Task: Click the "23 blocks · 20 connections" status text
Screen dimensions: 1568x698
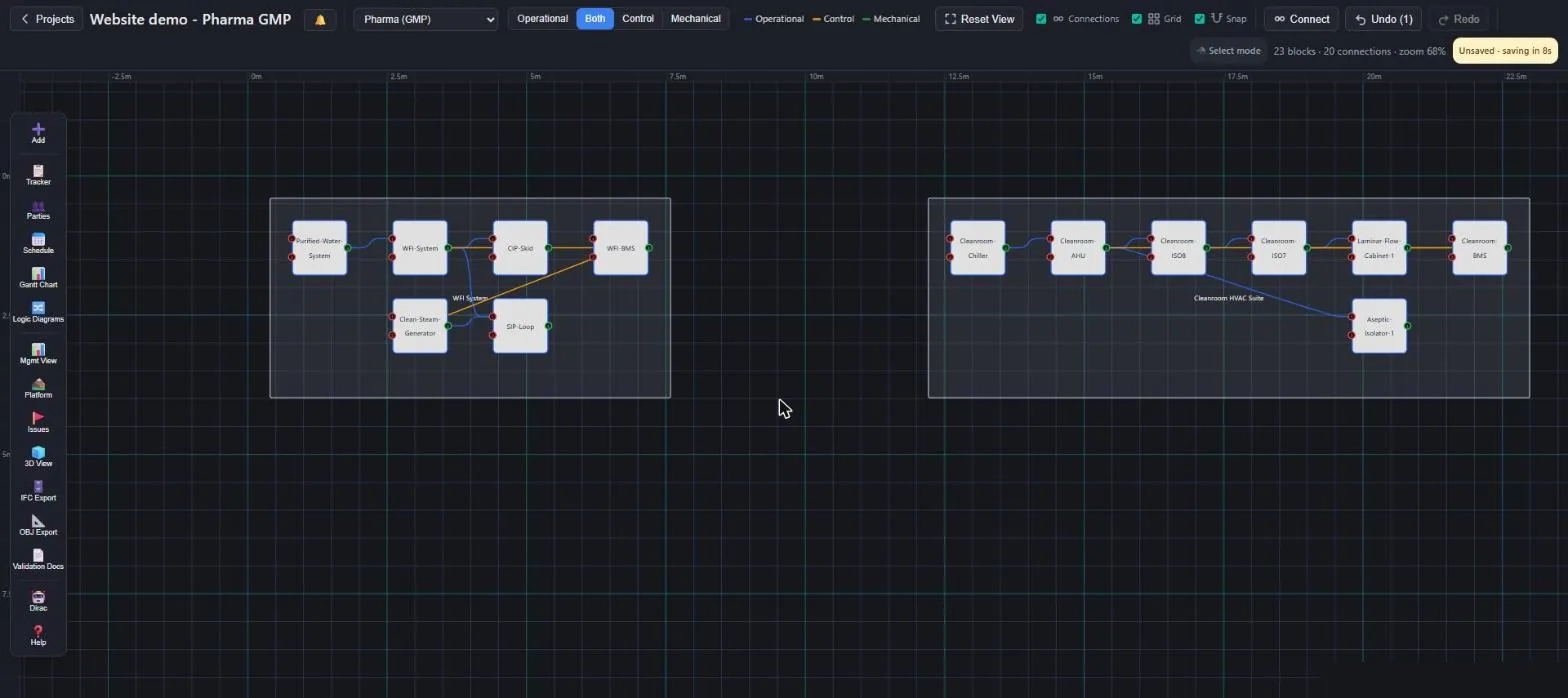Action: click(1332, 51)
